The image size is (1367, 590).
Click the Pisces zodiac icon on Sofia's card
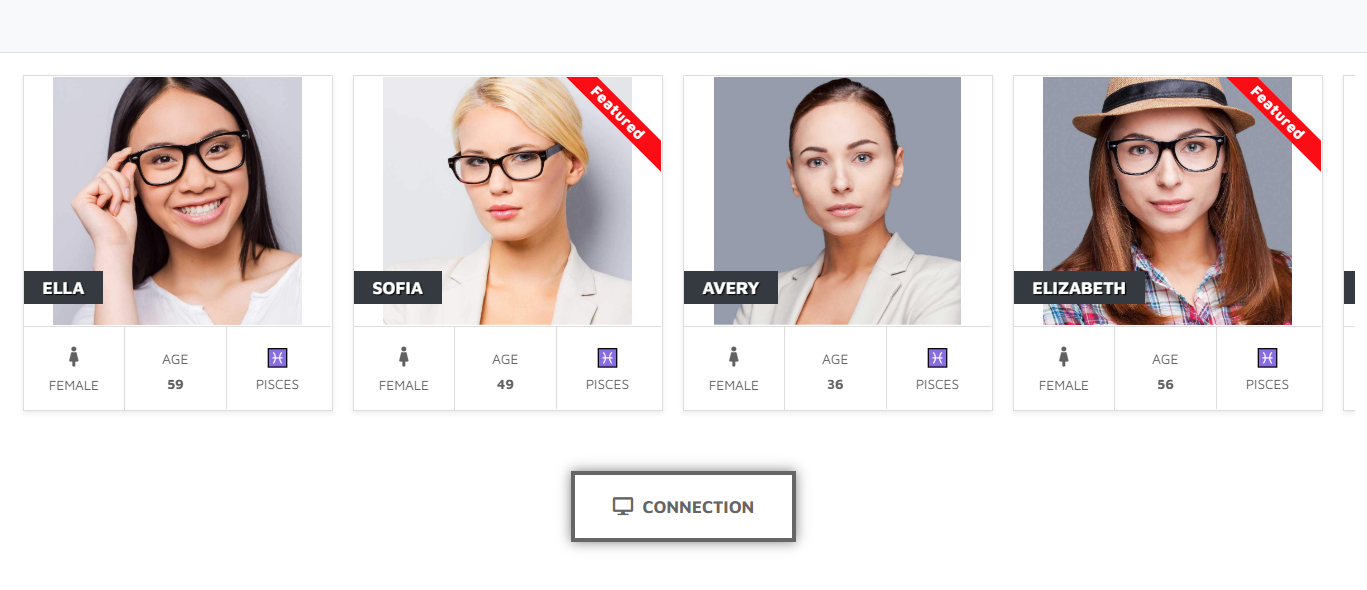pyautogui.click(x=607, y=357)
